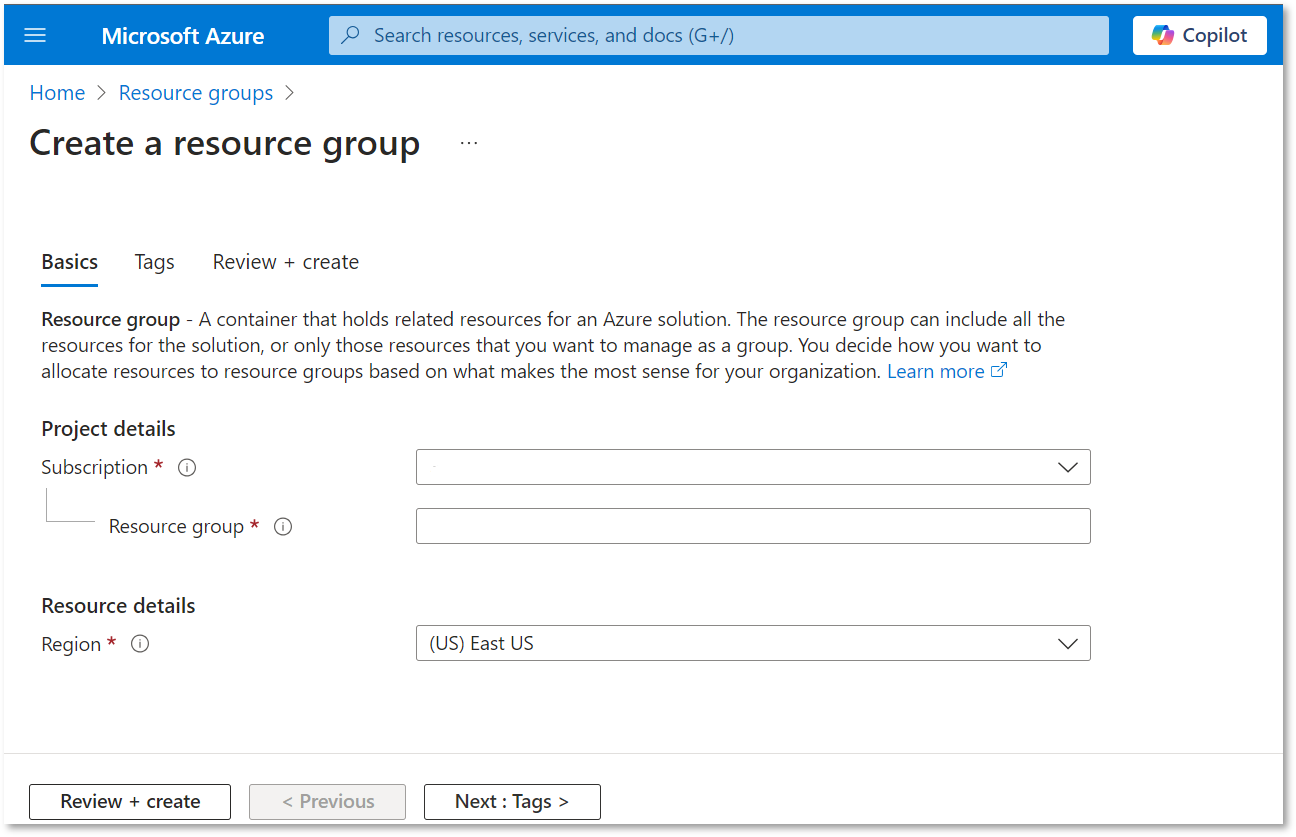Image resolution: width=1296 pixels, height=837 pixels.
Task: Open the hamburger portal menu
Action: tap(35, 35)
